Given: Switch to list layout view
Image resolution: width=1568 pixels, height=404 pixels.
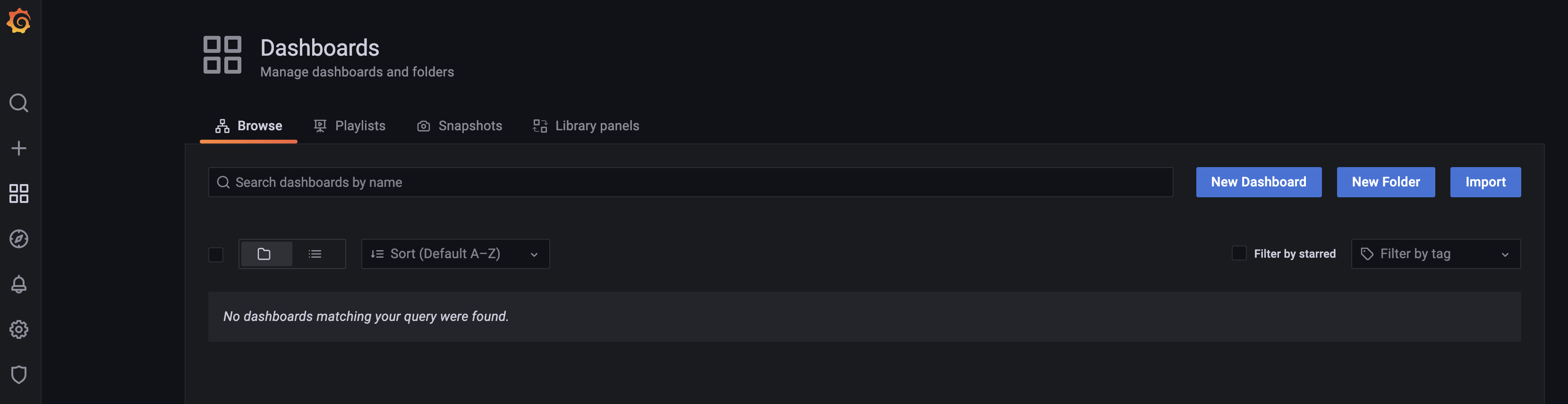Looking at the screenshot, I should [316, 254].
